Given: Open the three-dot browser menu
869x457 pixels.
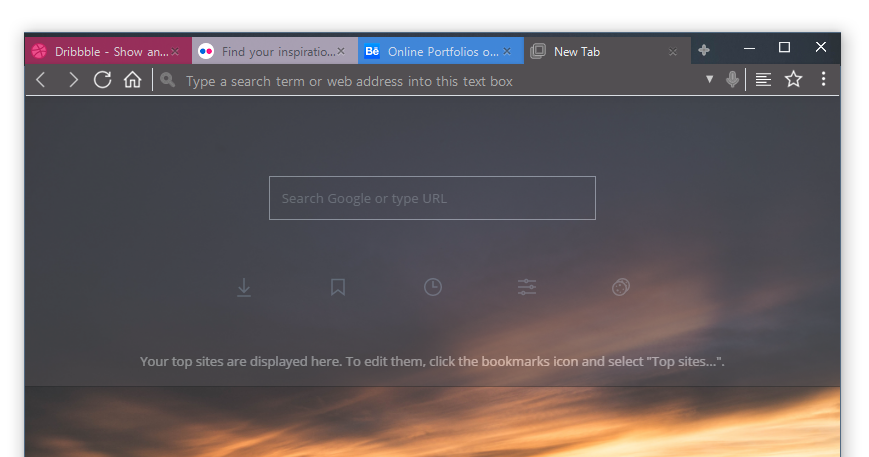Looking at the screenshot, I should pos(824,79).
